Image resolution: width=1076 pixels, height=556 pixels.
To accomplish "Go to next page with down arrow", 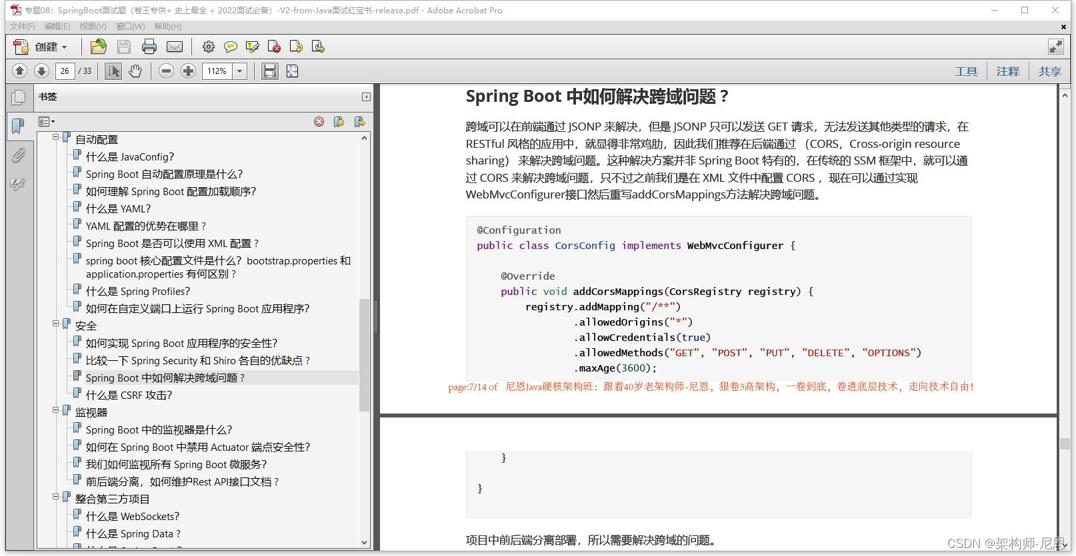I will click(x=41, y=71).
